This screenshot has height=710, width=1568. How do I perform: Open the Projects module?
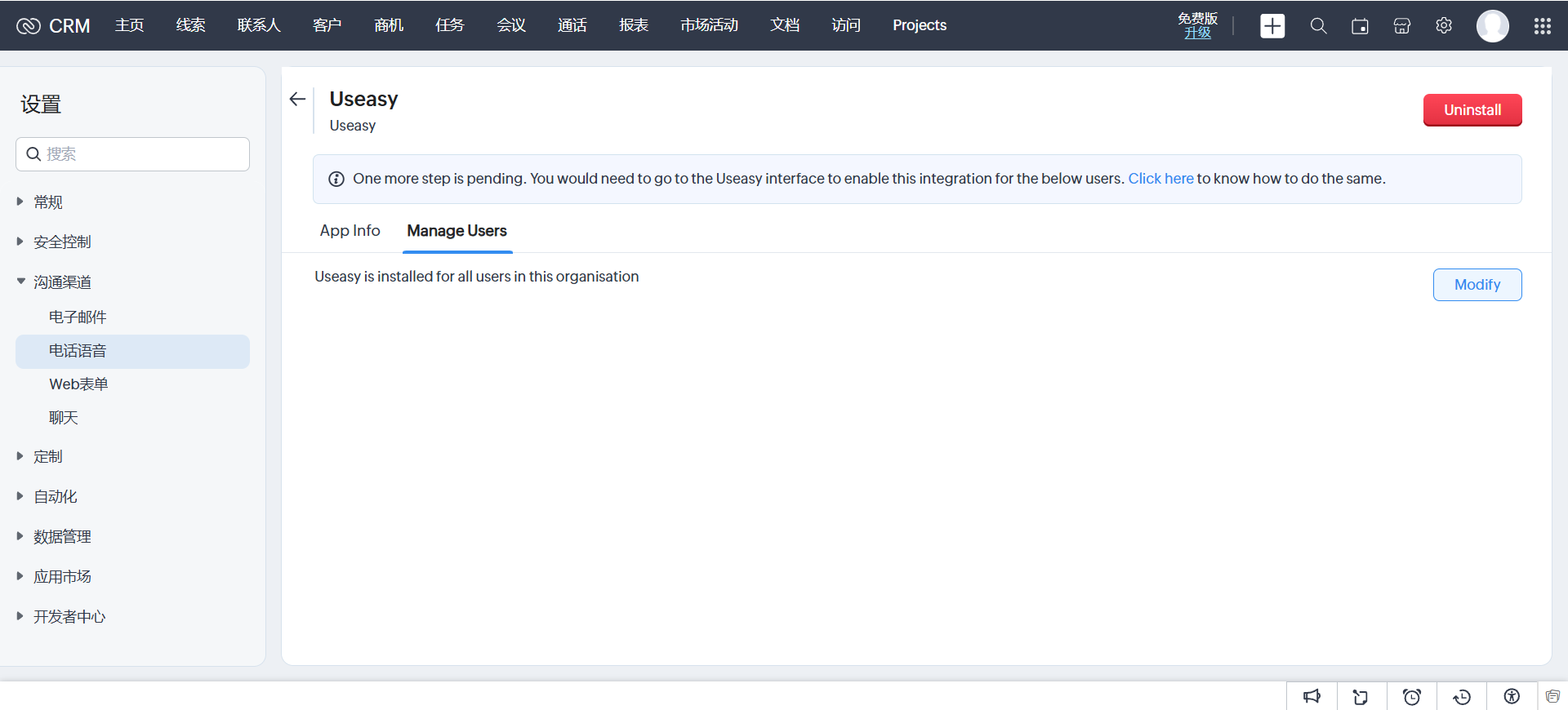920,25
